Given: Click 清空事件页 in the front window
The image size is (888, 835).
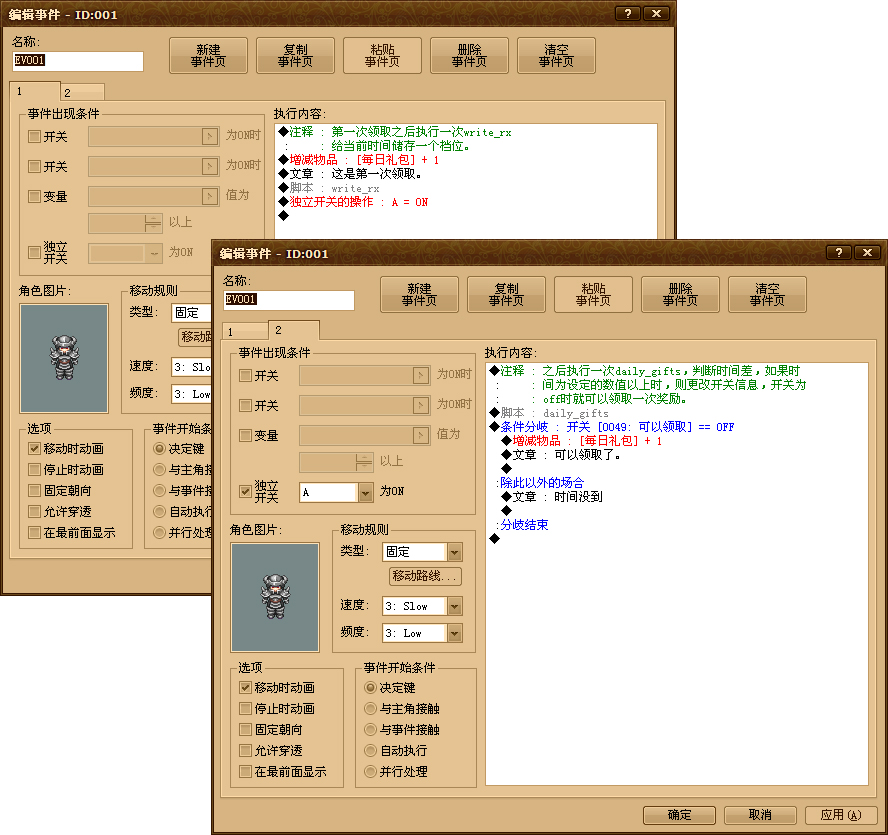Looking at the screenshot, I should pyautogui.click(x=767, y=295).
